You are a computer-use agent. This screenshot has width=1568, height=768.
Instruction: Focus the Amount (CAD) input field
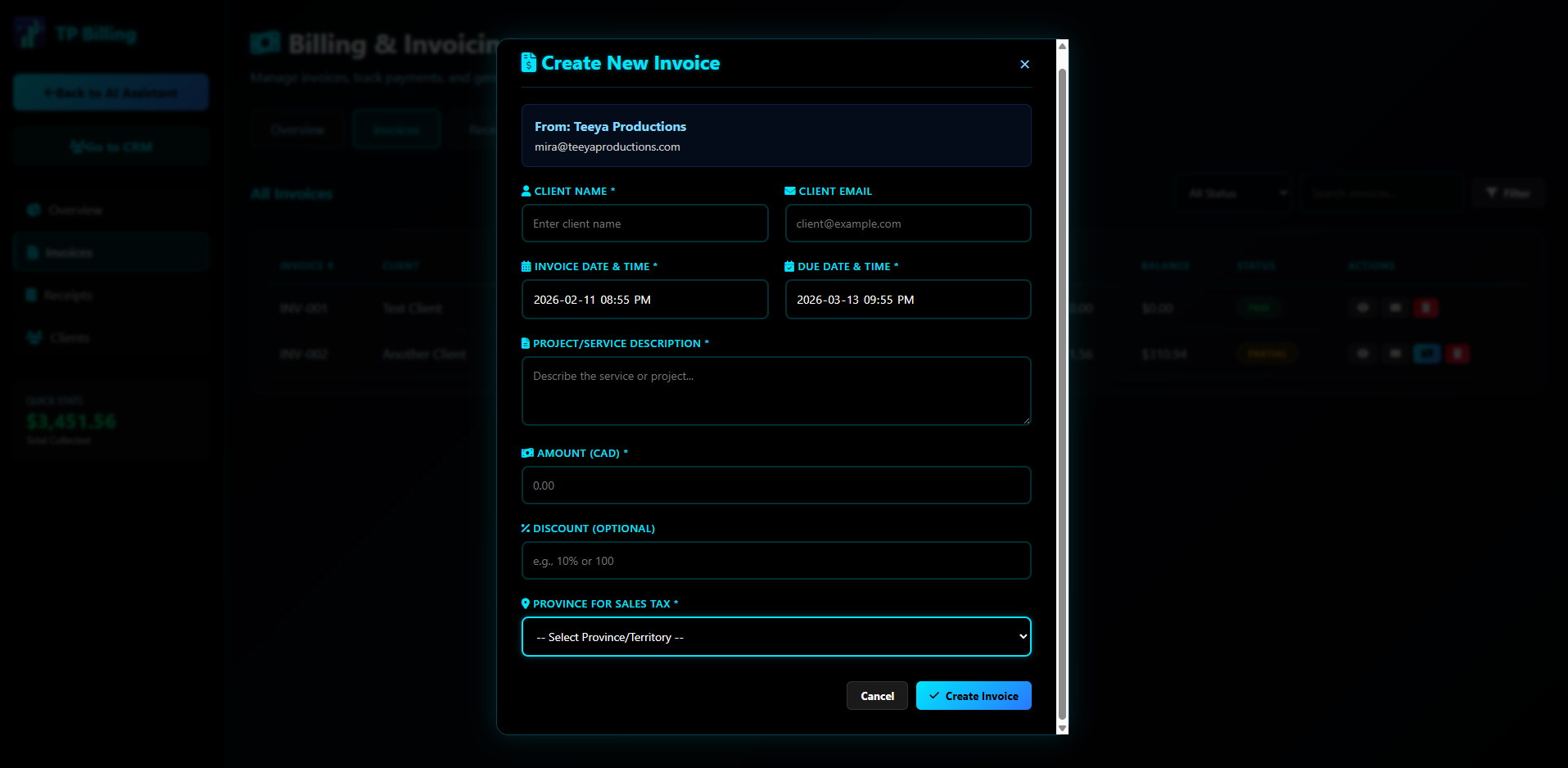[775, 486]
